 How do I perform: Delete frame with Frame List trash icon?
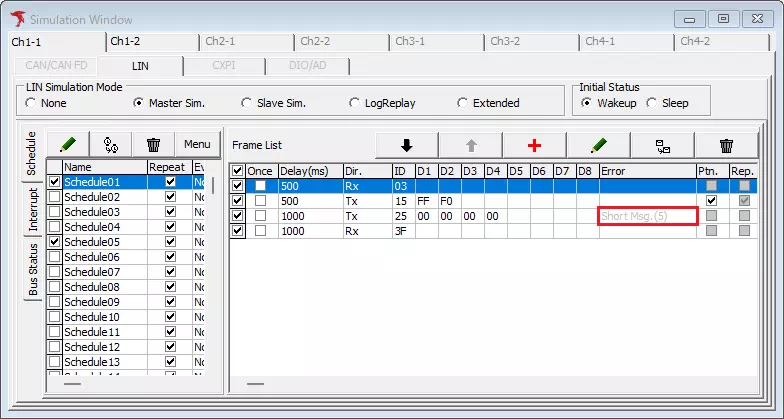pyautogui.click(x=726, y=146)
